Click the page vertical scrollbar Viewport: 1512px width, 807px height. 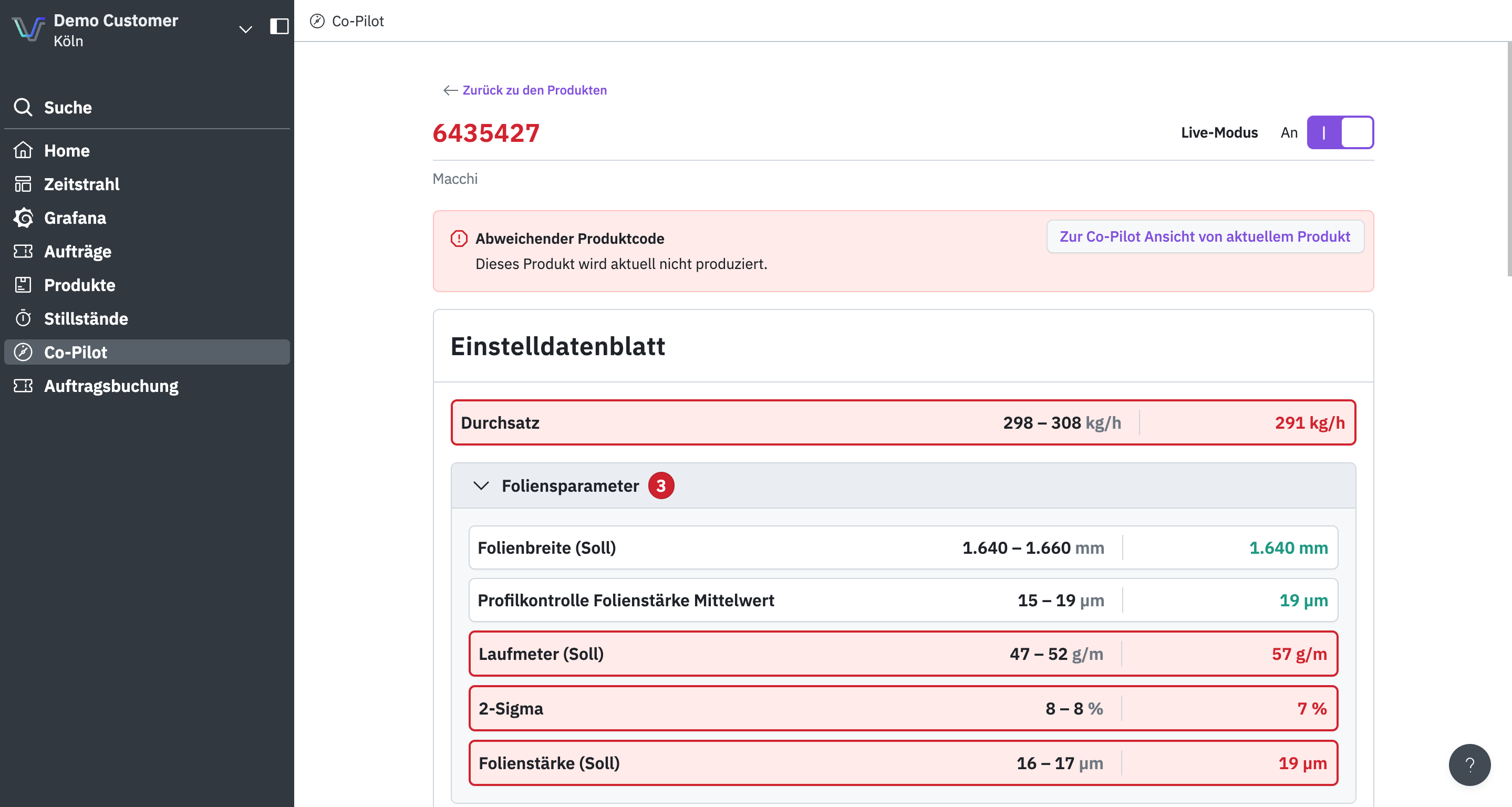[1509, 159]
